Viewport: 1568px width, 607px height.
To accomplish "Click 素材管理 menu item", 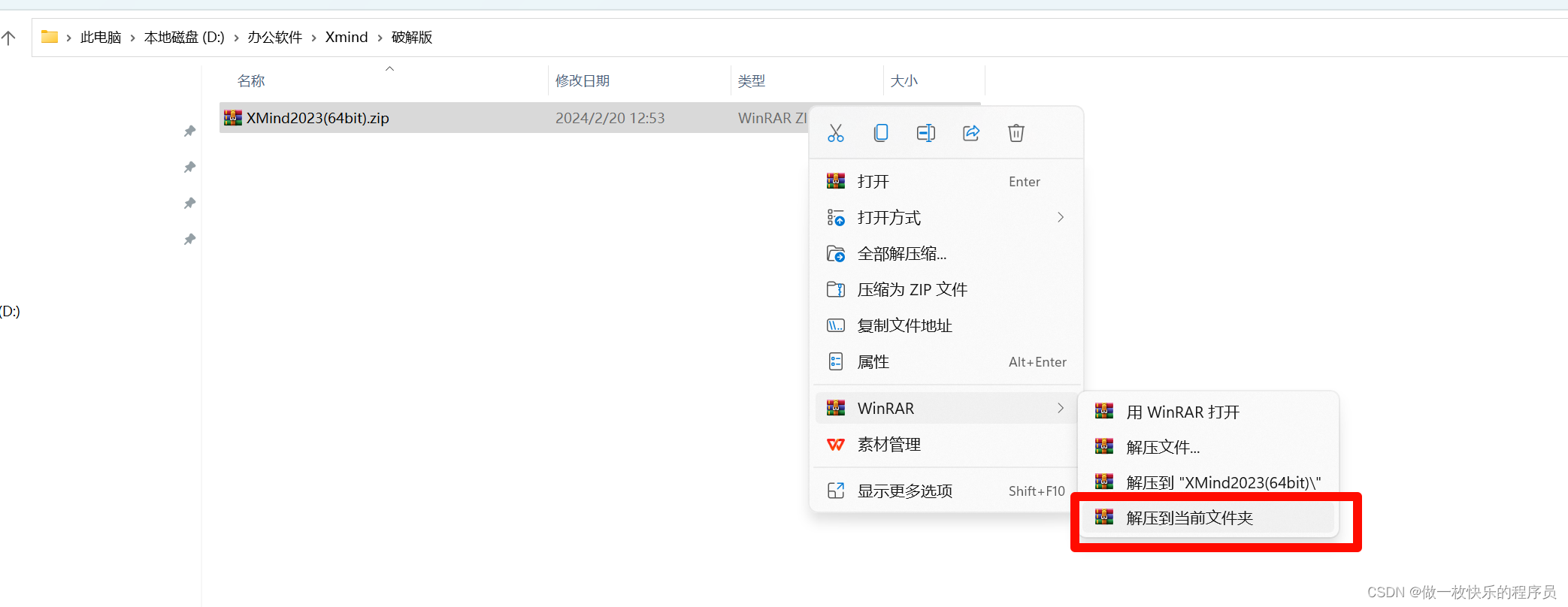I will click(946, 444).
